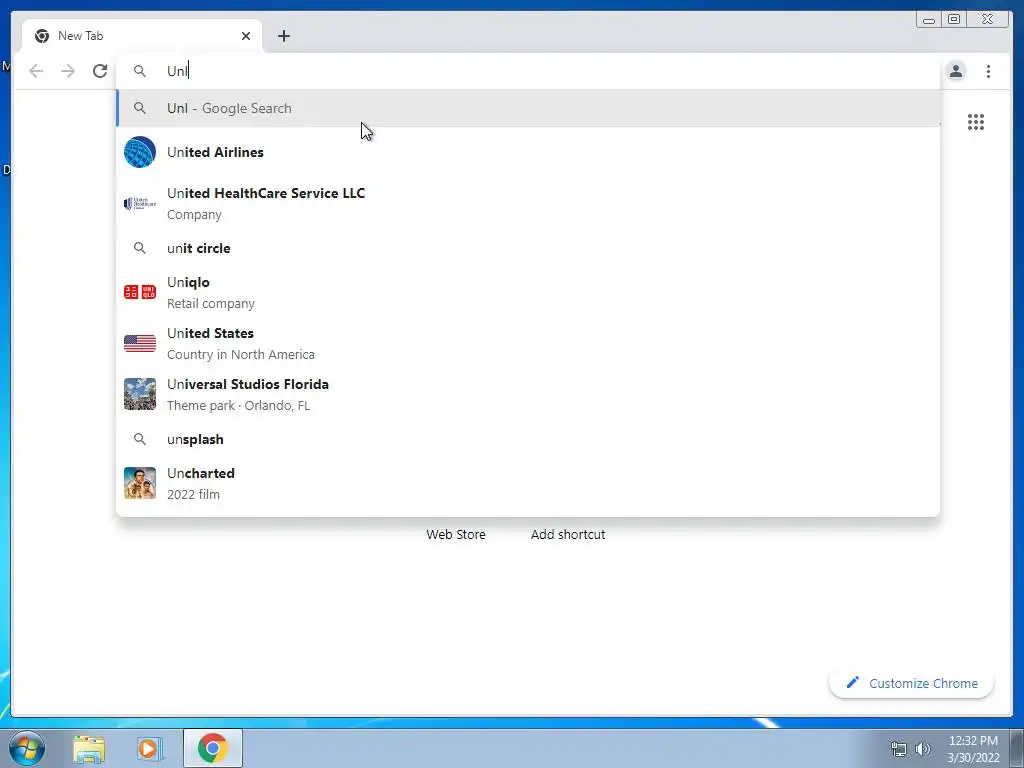Viewport: 1024px width, 768px height.
Task: Click the United HealthCare logo icon
Action: 140,203
